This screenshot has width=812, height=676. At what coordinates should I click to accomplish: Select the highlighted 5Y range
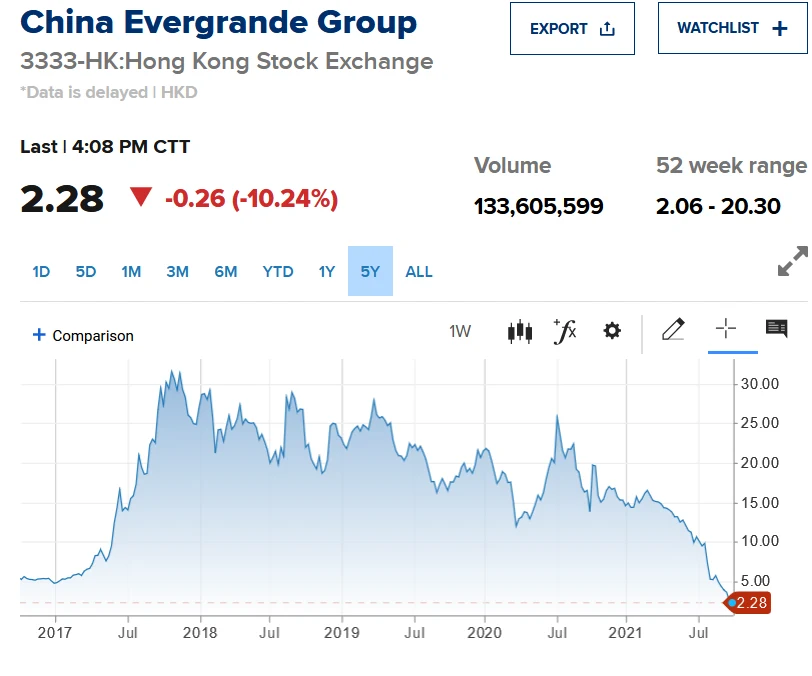(370, 272)
